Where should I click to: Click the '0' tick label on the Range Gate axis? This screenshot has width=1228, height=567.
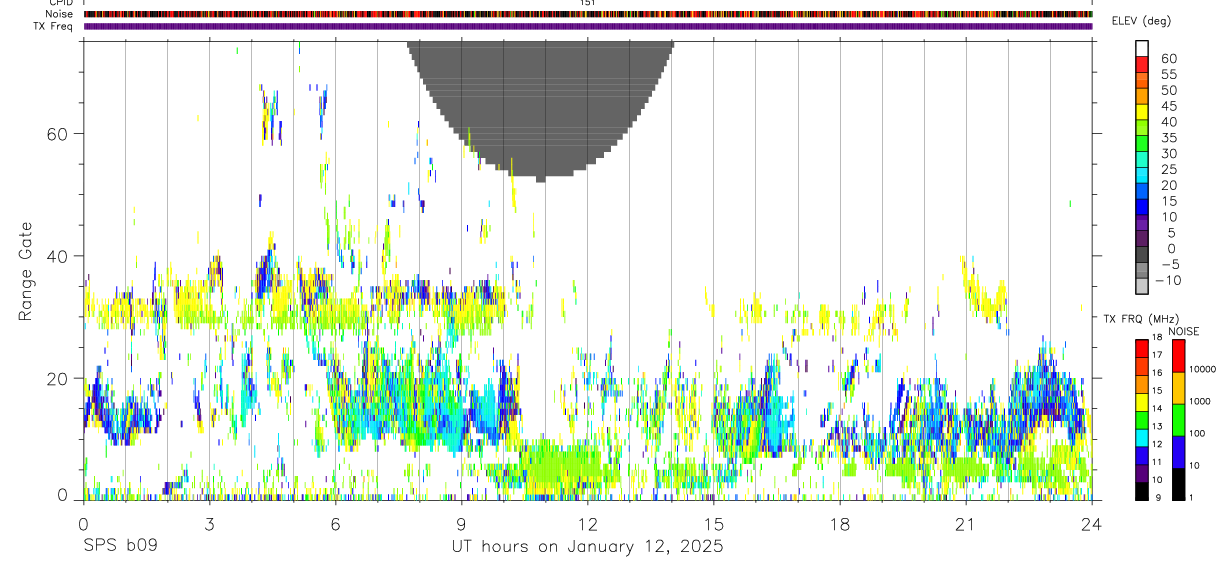click(x=63, y=495)
